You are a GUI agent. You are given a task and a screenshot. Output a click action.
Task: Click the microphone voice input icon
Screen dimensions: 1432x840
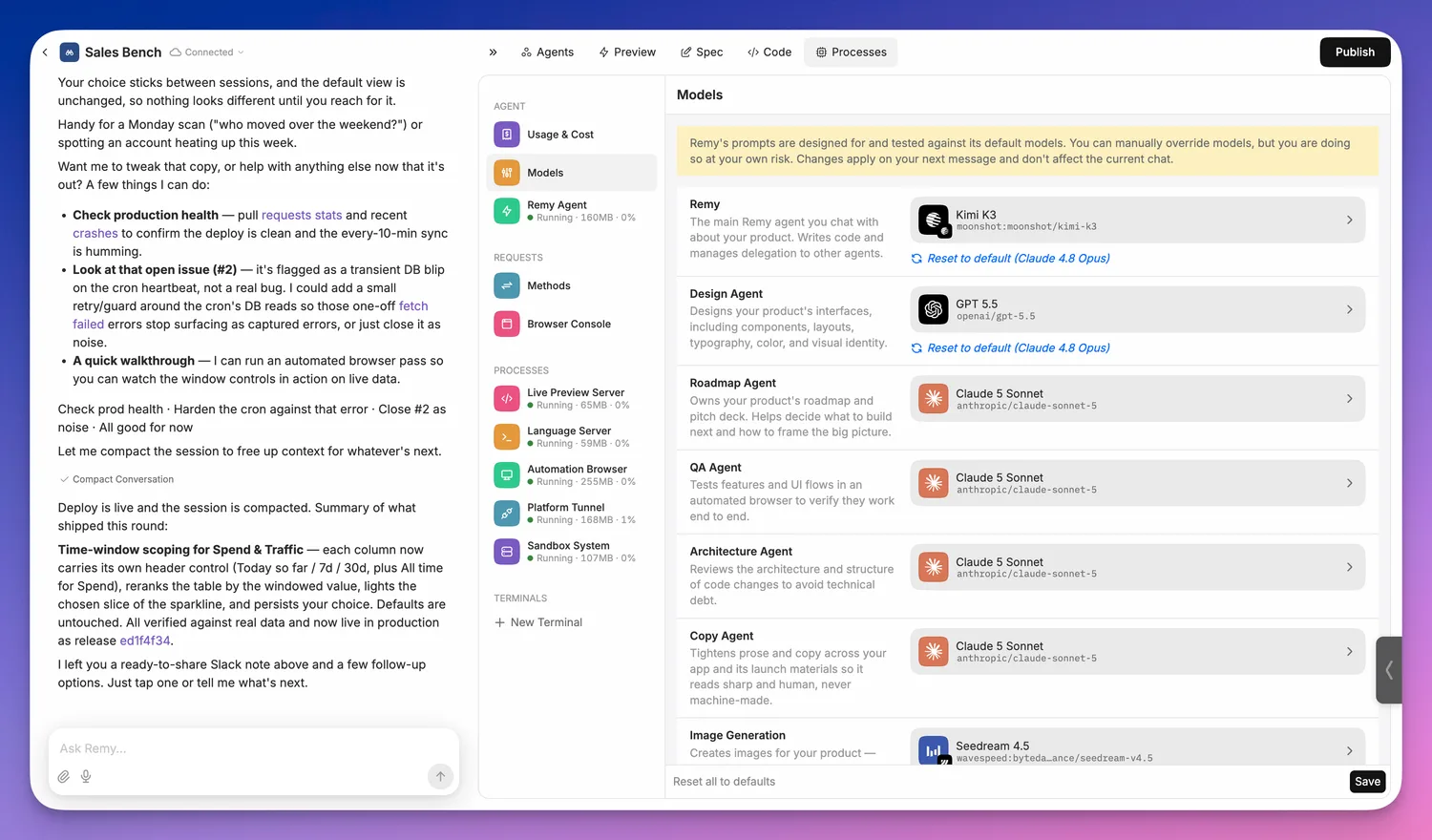(86, 777)
